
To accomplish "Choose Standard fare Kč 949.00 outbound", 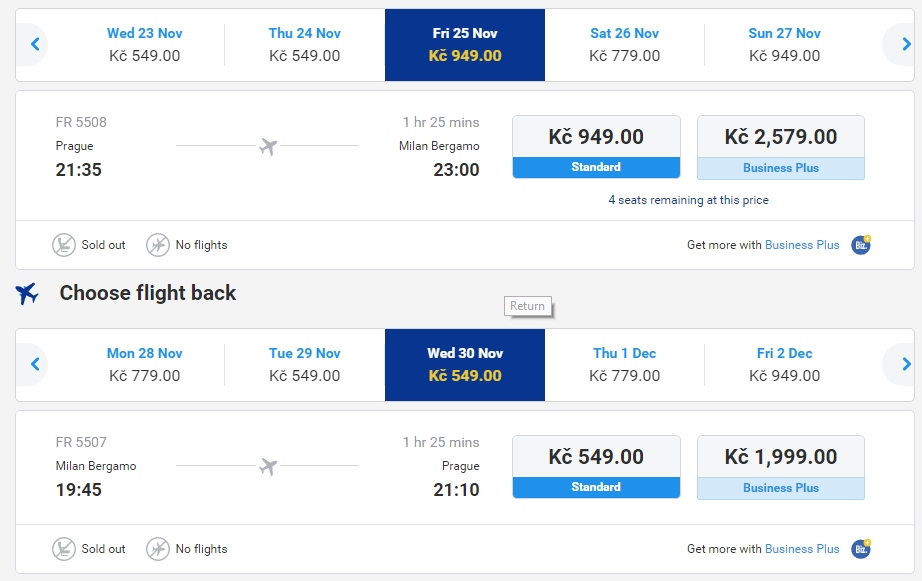I will 596,147.
